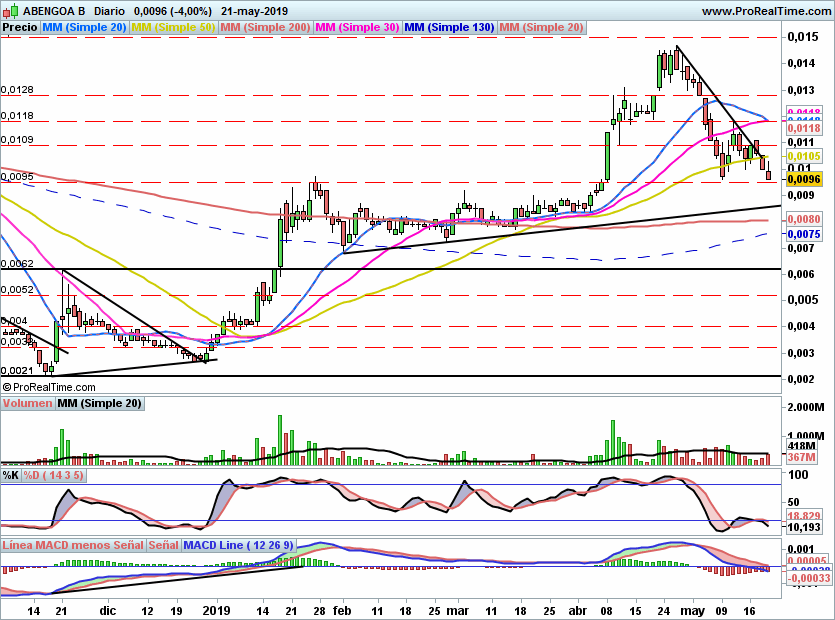This screenshot has width=835, height=620.
Task: Click the MM (Simple 130) label
Action: pyautogui.click(x=449, y=27)
